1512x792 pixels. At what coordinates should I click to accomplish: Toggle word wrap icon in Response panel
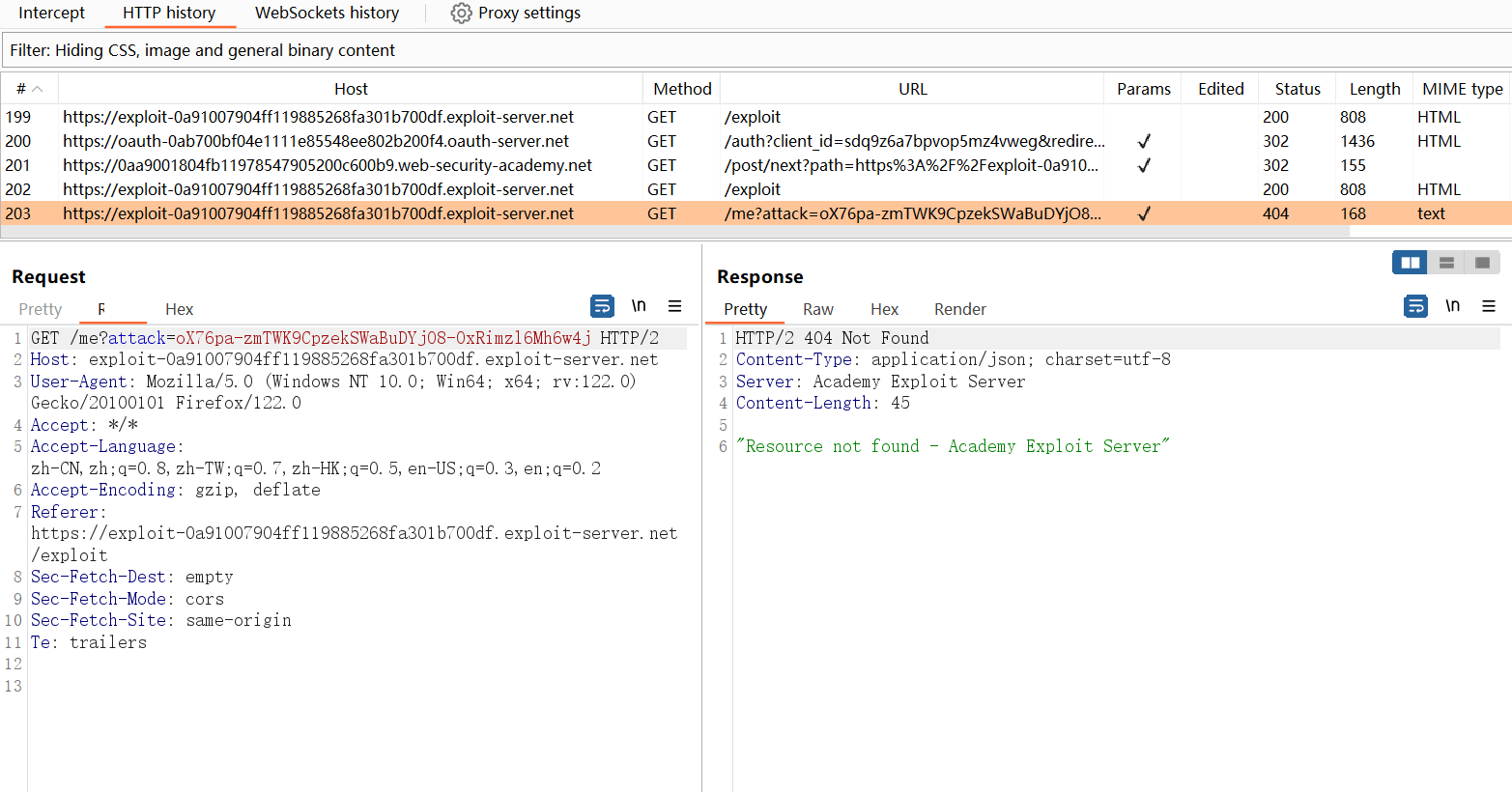(1415, 306)
